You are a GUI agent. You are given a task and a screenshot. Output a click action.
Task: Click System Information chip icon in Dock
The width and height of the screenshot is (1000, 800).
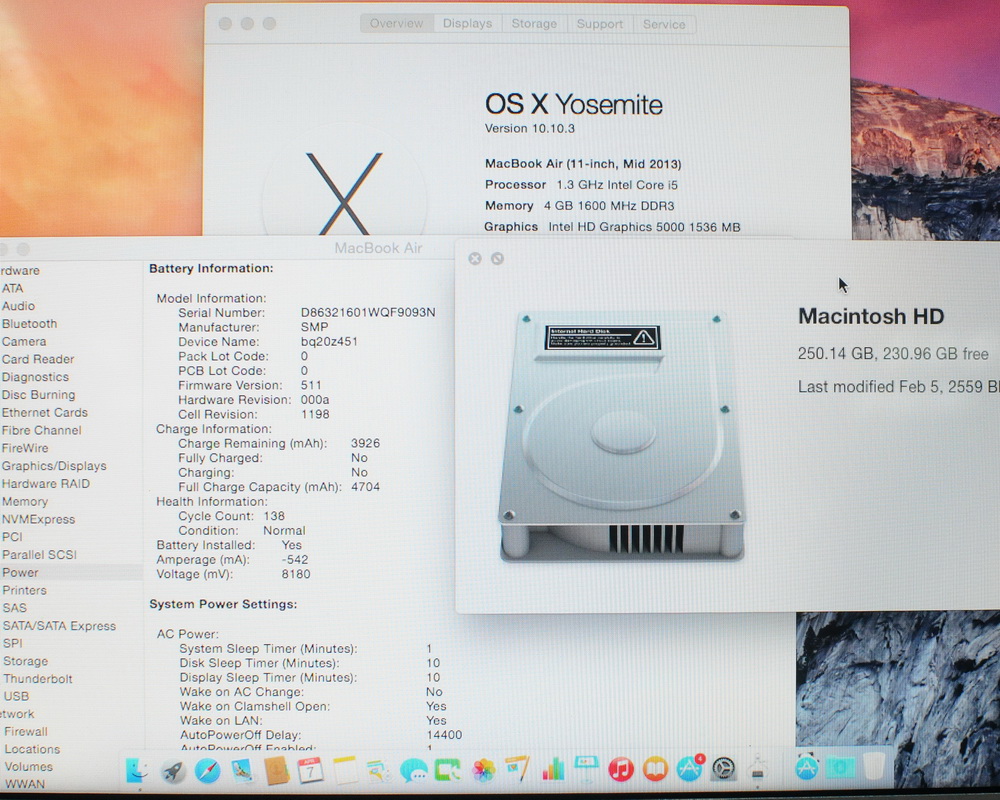(x=758, y=768)
